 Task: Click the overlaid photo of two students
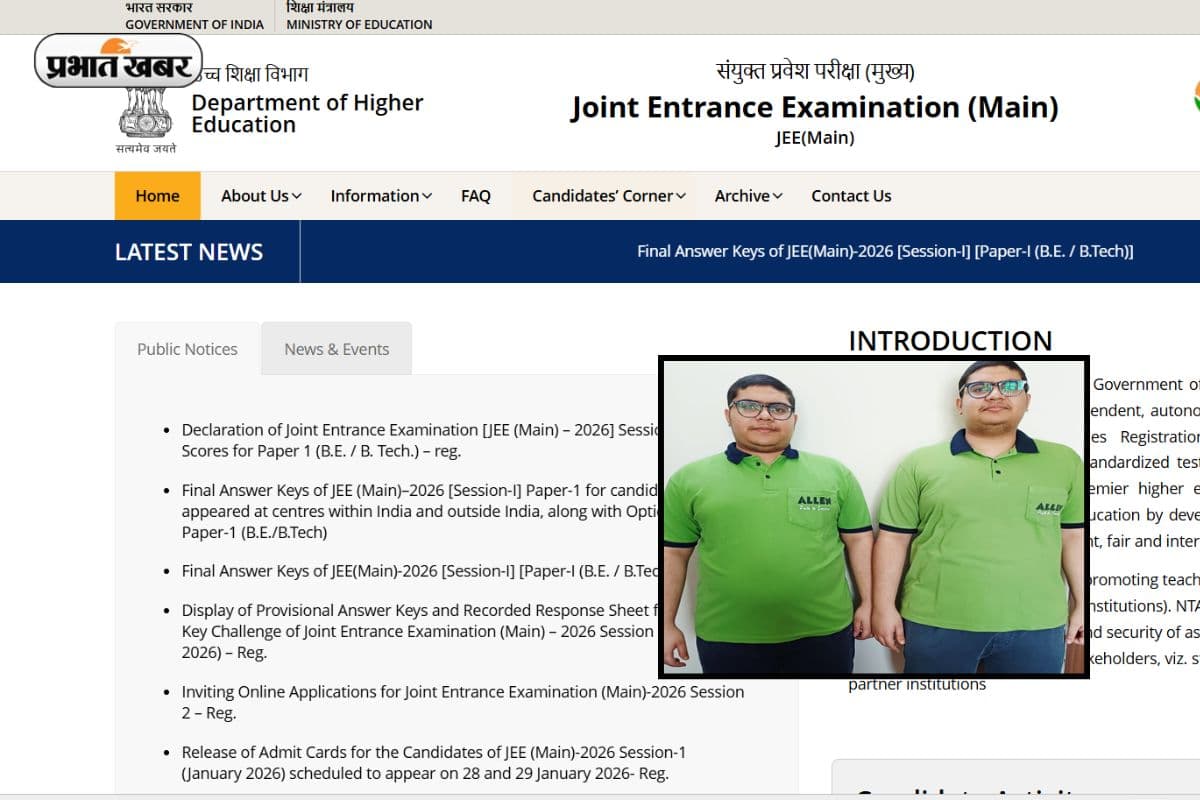[x=875, y=520]
